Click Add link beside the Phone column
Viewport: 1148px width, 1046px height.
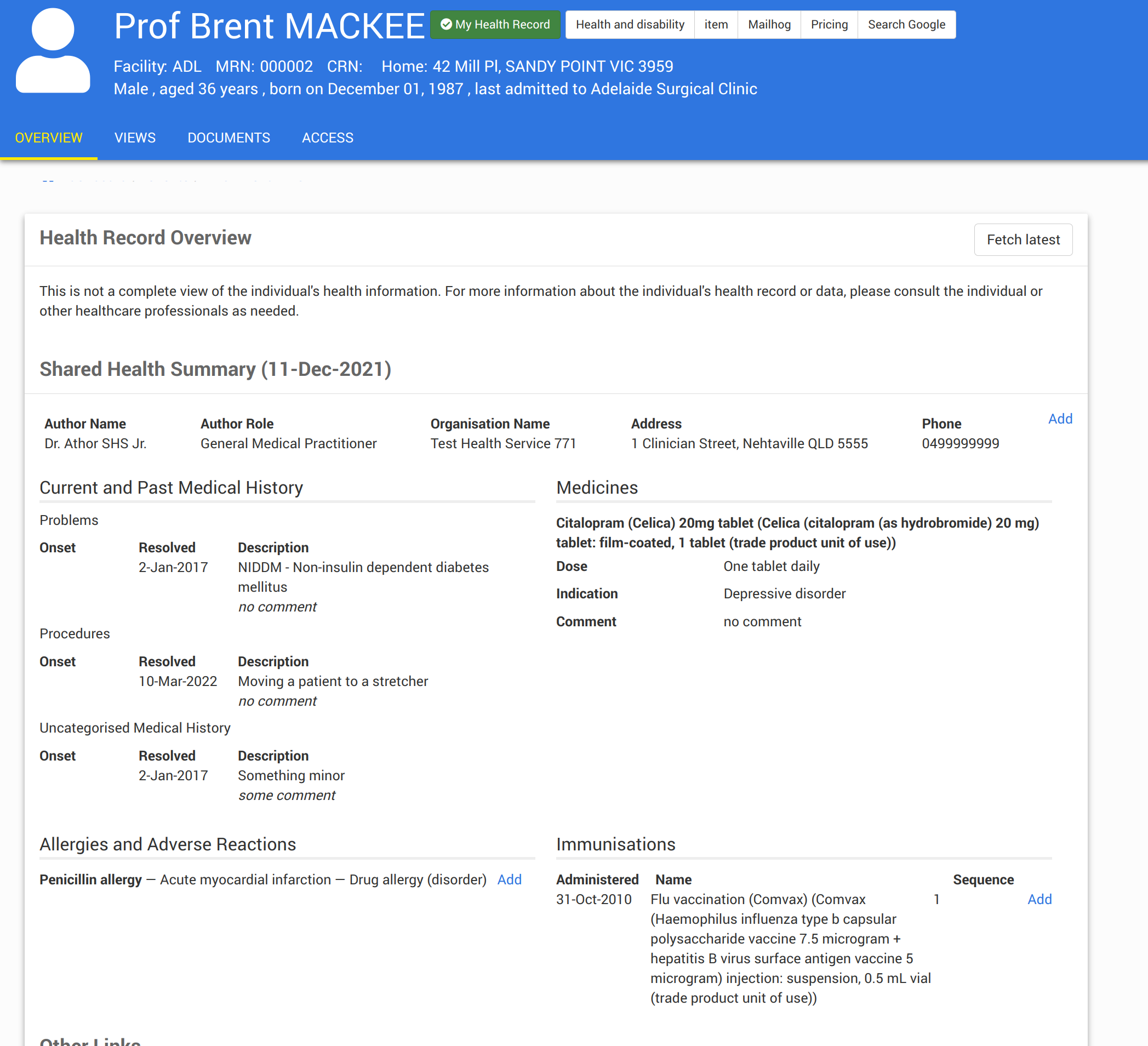point(1060,419)
